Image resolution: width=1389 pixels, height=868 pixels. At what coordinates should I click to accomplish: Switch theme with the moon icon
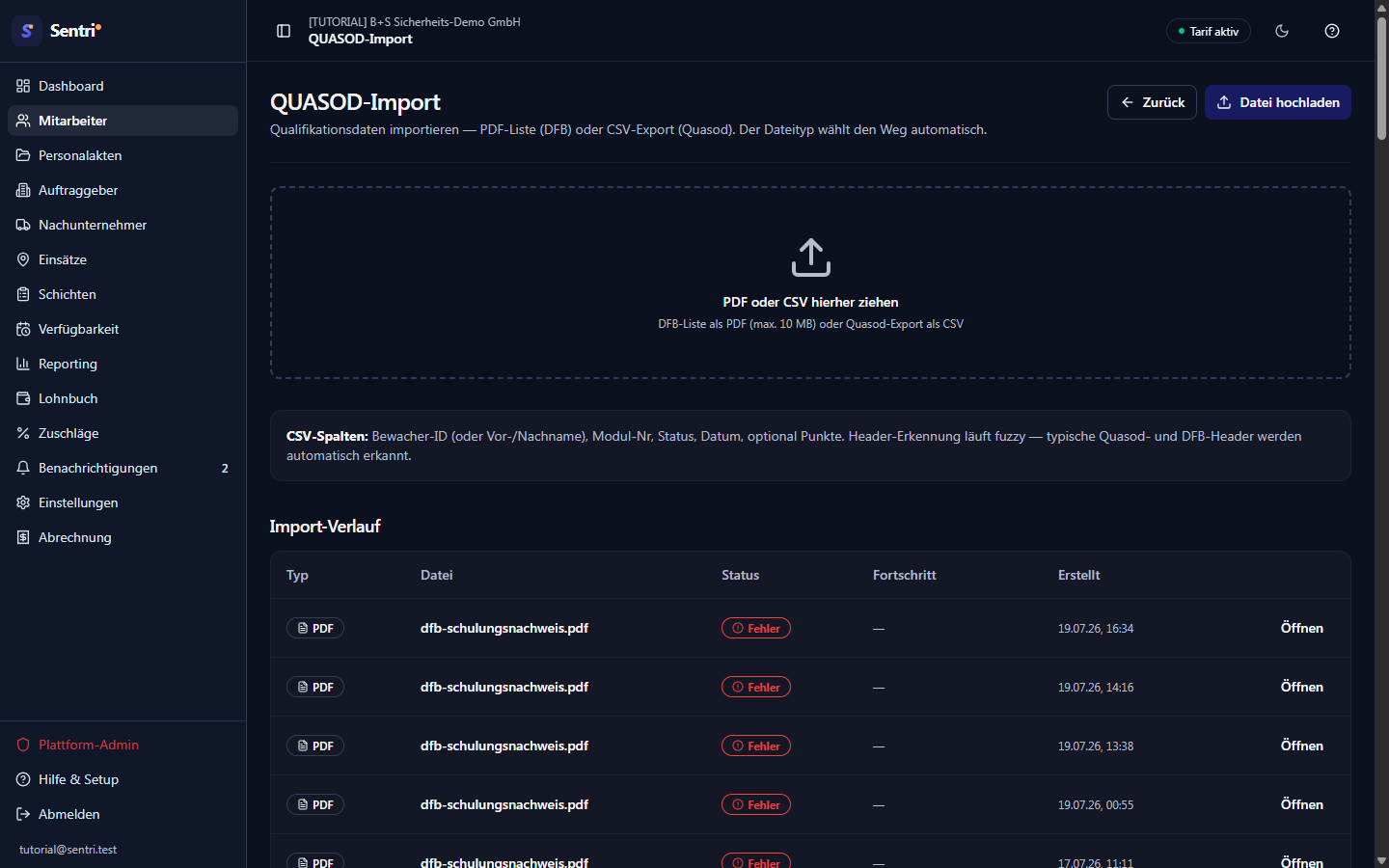point(1282,31)
